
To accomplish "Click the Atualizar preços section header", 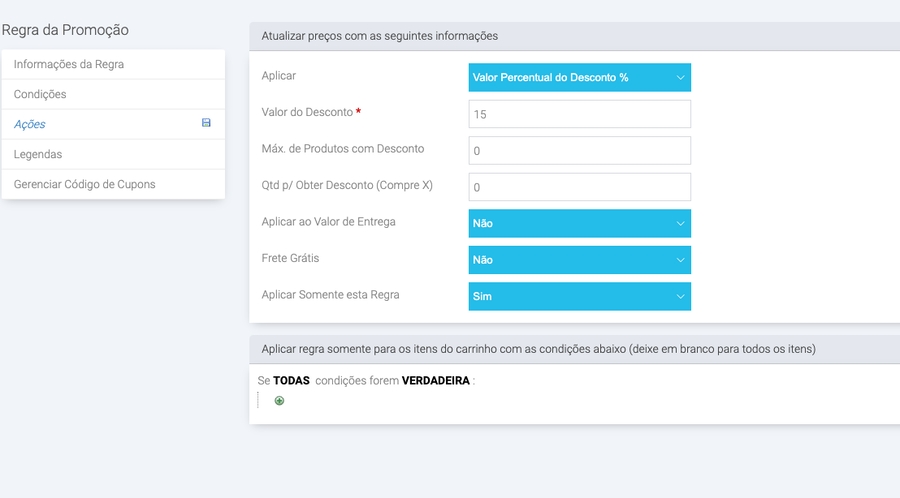I will (x=380, y=36).
